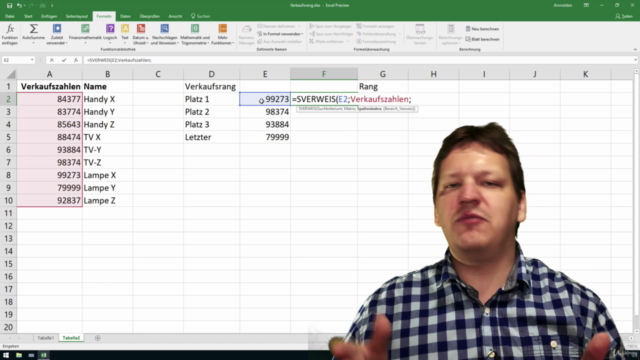640x360 pixels.
Task: Select the Tabelle2 sheet tab
Action: [x=71, y=338]
